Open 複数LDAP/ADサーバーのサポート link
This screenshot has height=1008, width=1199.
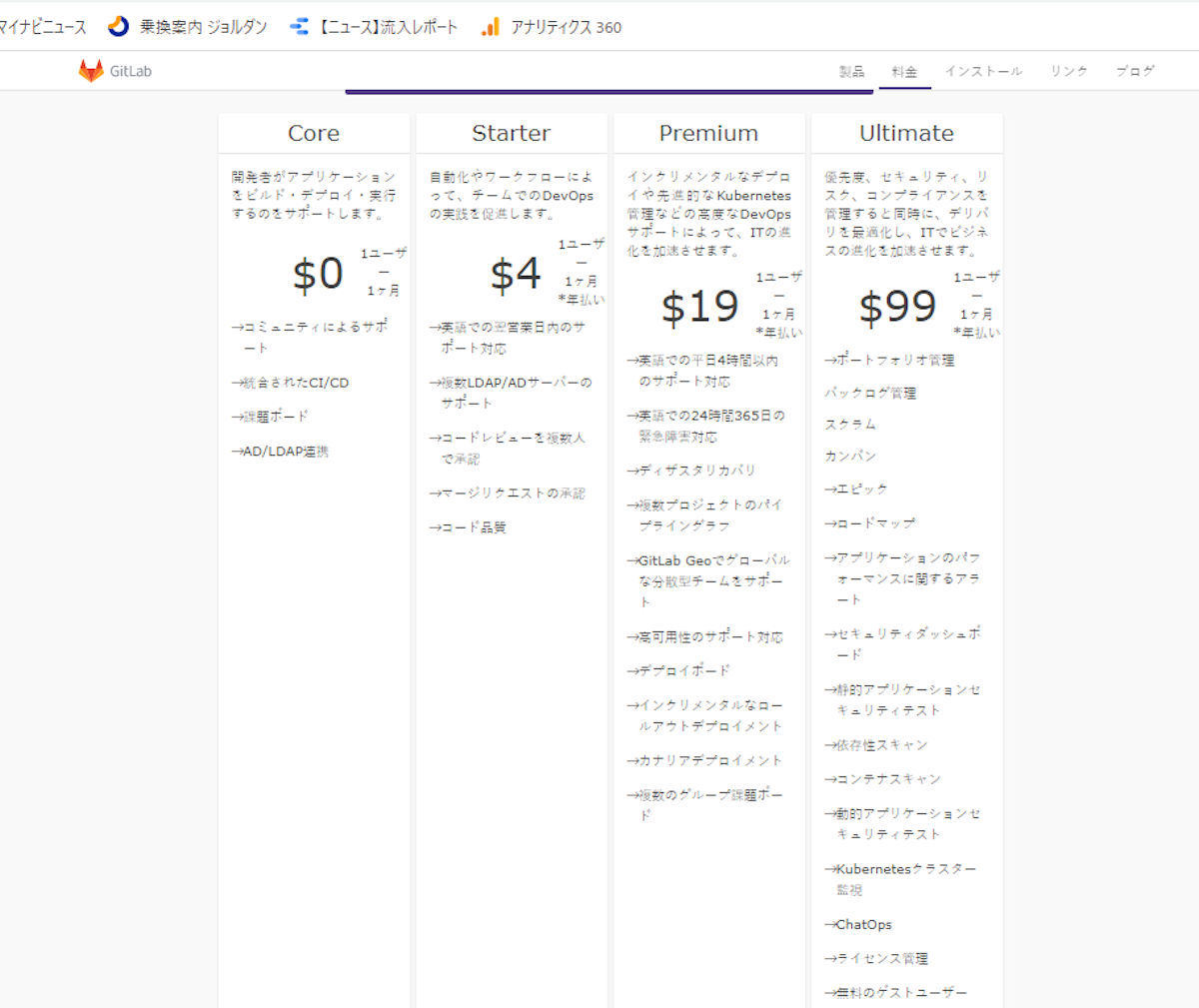coord(511,393)
